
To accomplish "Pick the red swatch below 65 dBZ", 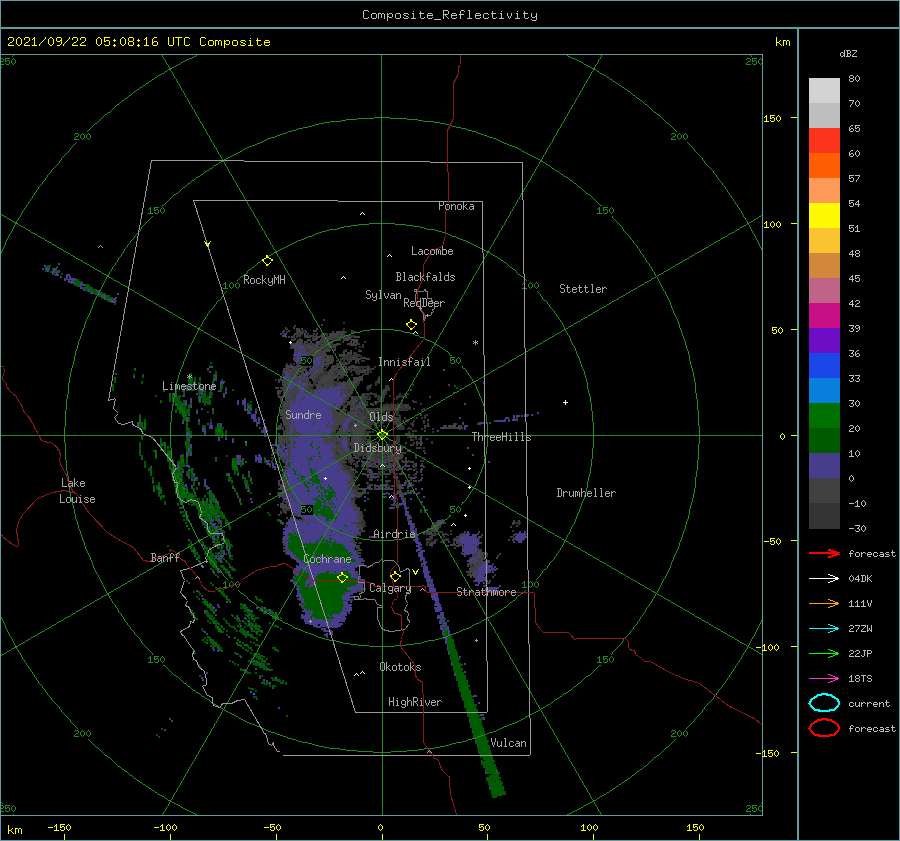I will pyautogui.click(x=824, y=141).
